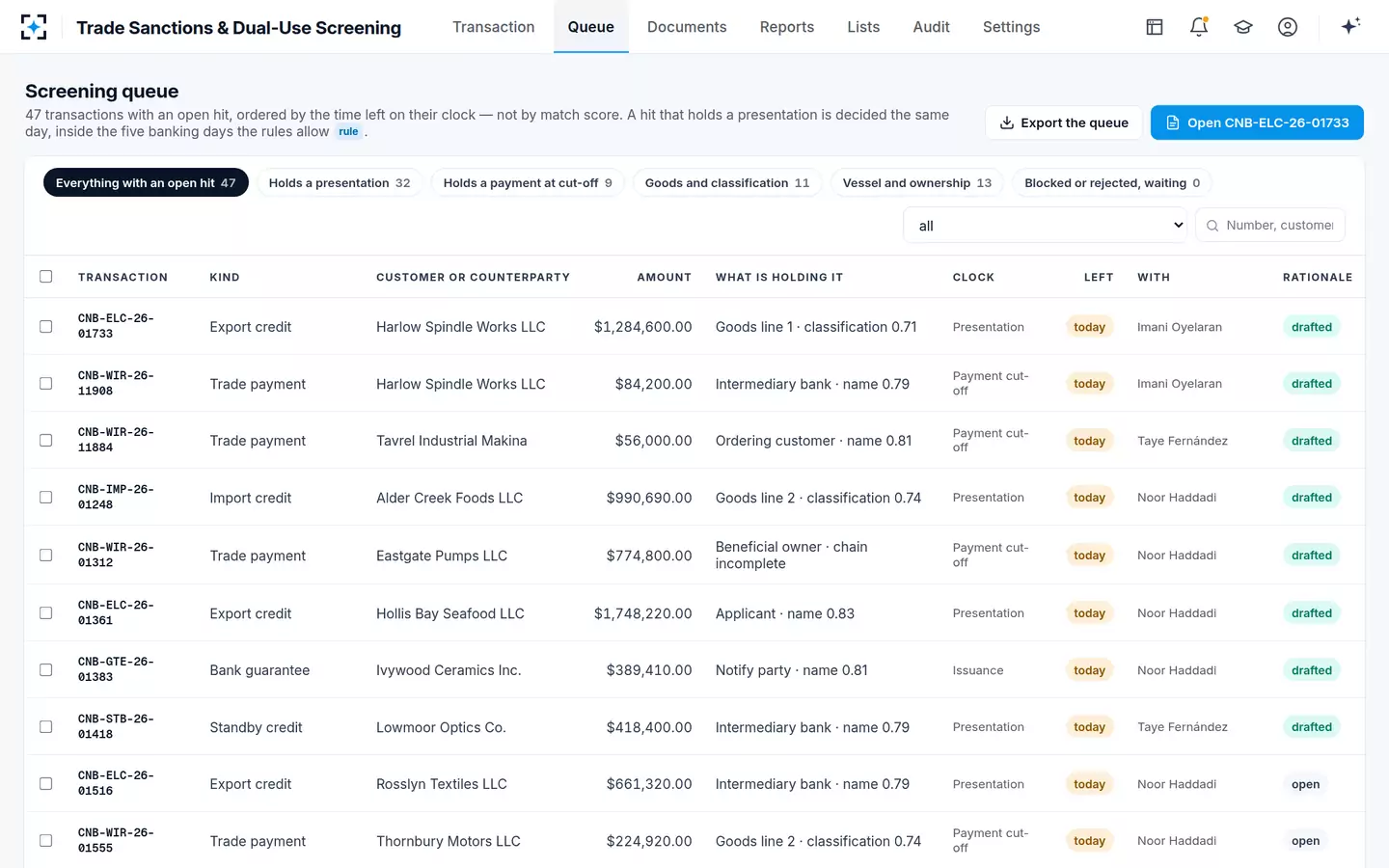Filter by Vessel and ownership

point(917,183)
